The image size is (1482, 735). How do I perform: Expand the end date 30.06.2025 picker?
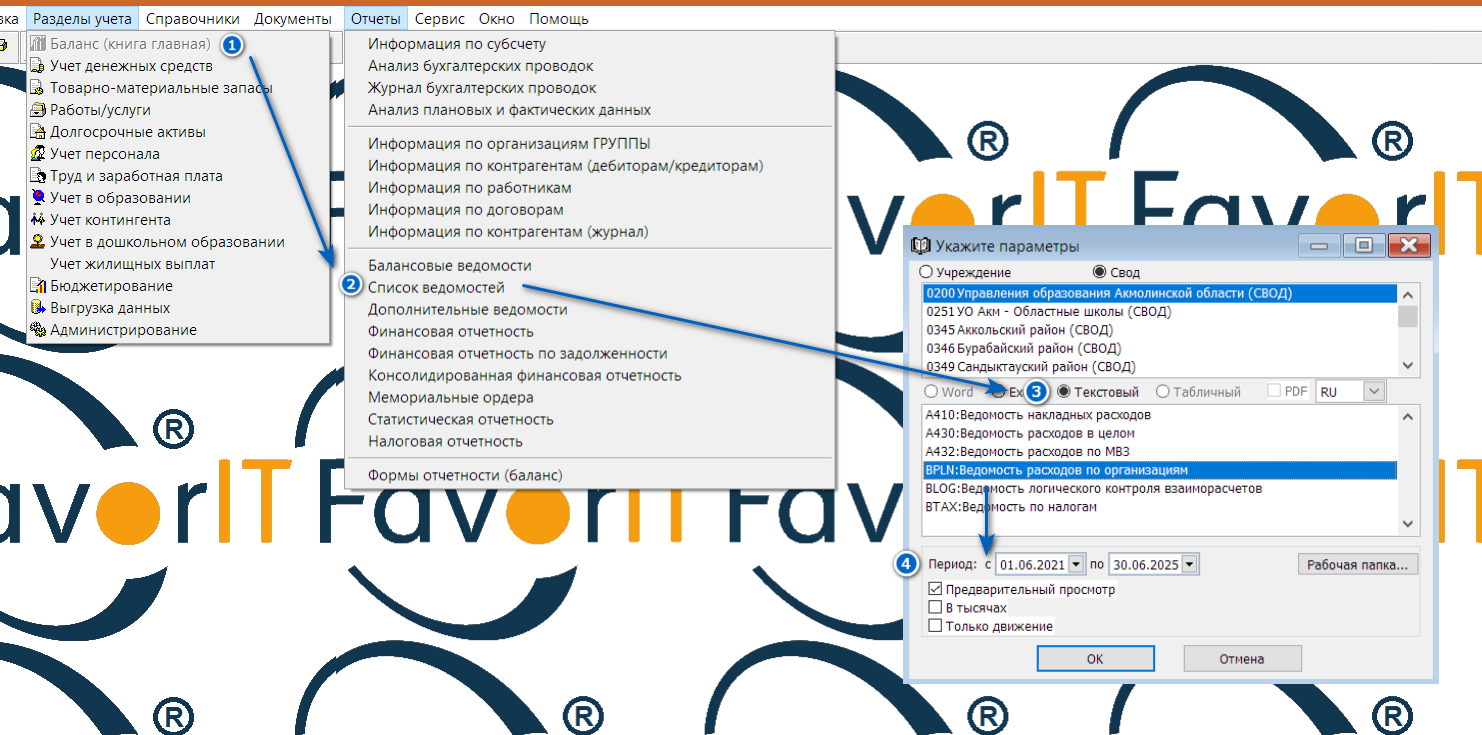point(1189,565)
